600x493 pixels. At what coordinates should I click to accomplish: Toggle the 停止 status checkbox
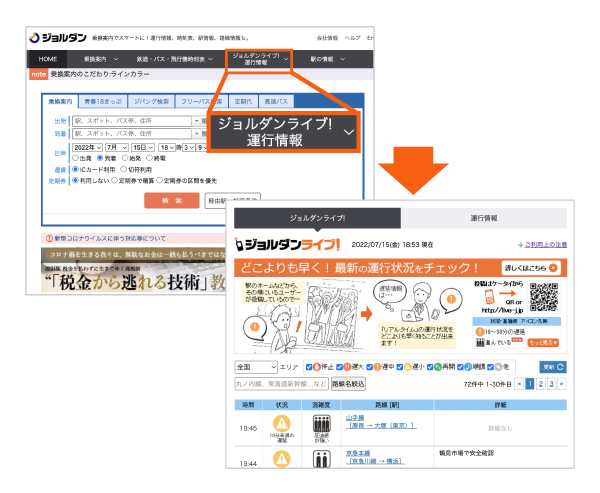[x=309, y=367]
